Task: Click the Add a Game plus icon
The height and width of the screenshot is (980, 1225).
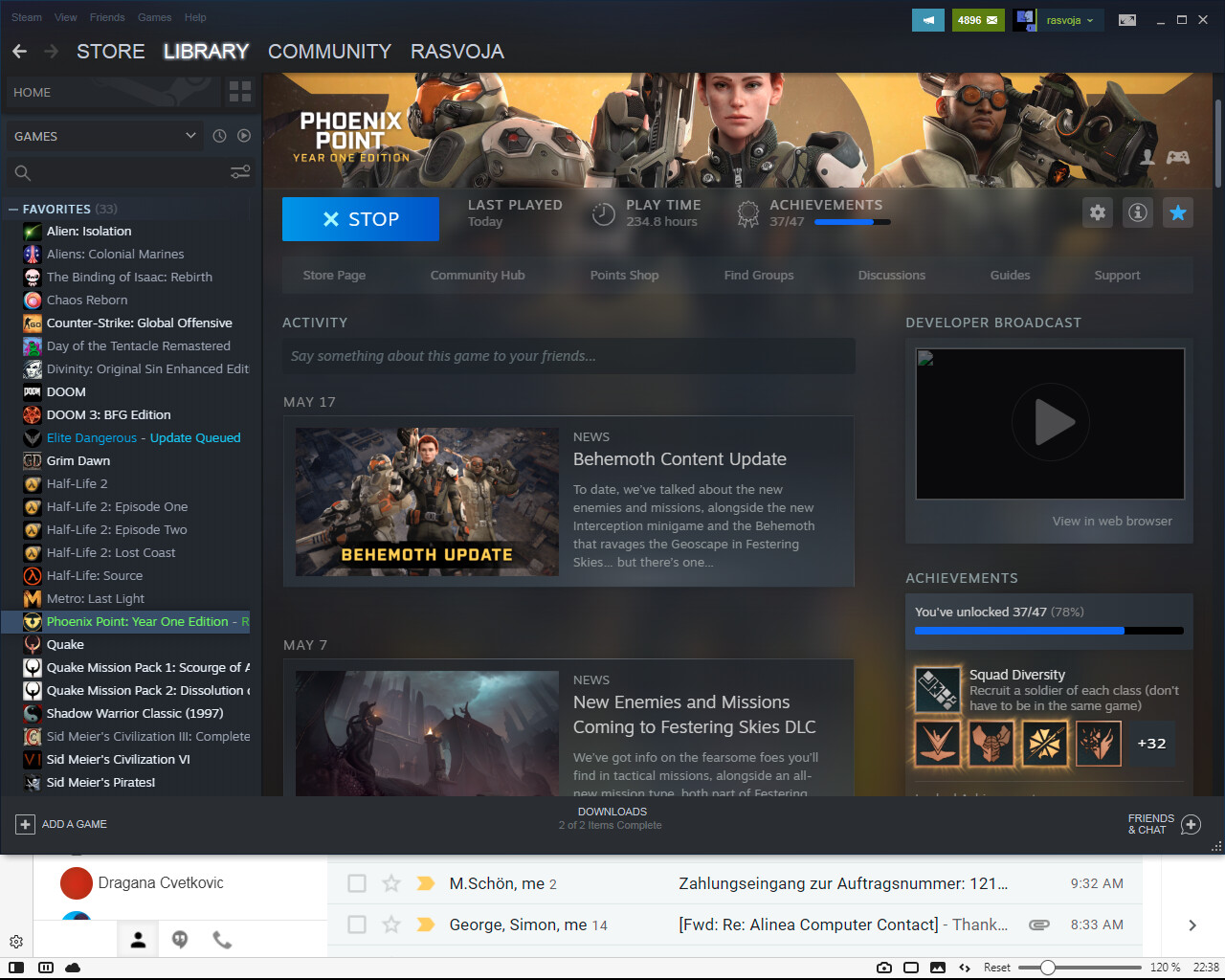Action: tap(25, 824)
